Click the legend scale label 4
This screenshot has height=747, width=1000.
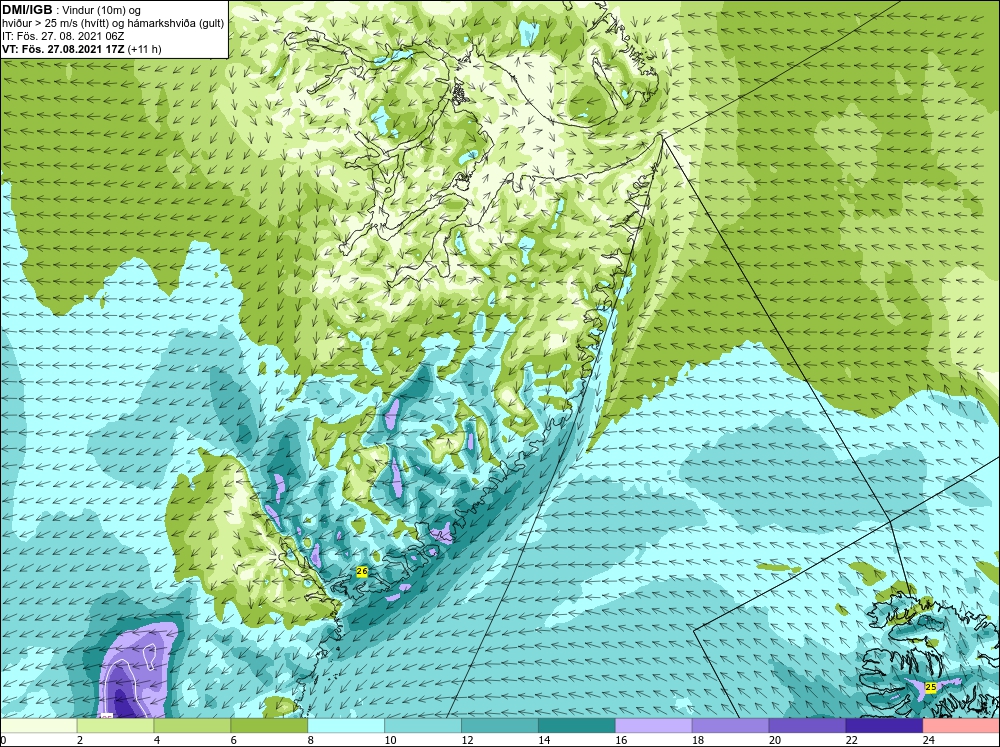click(157, 740)
